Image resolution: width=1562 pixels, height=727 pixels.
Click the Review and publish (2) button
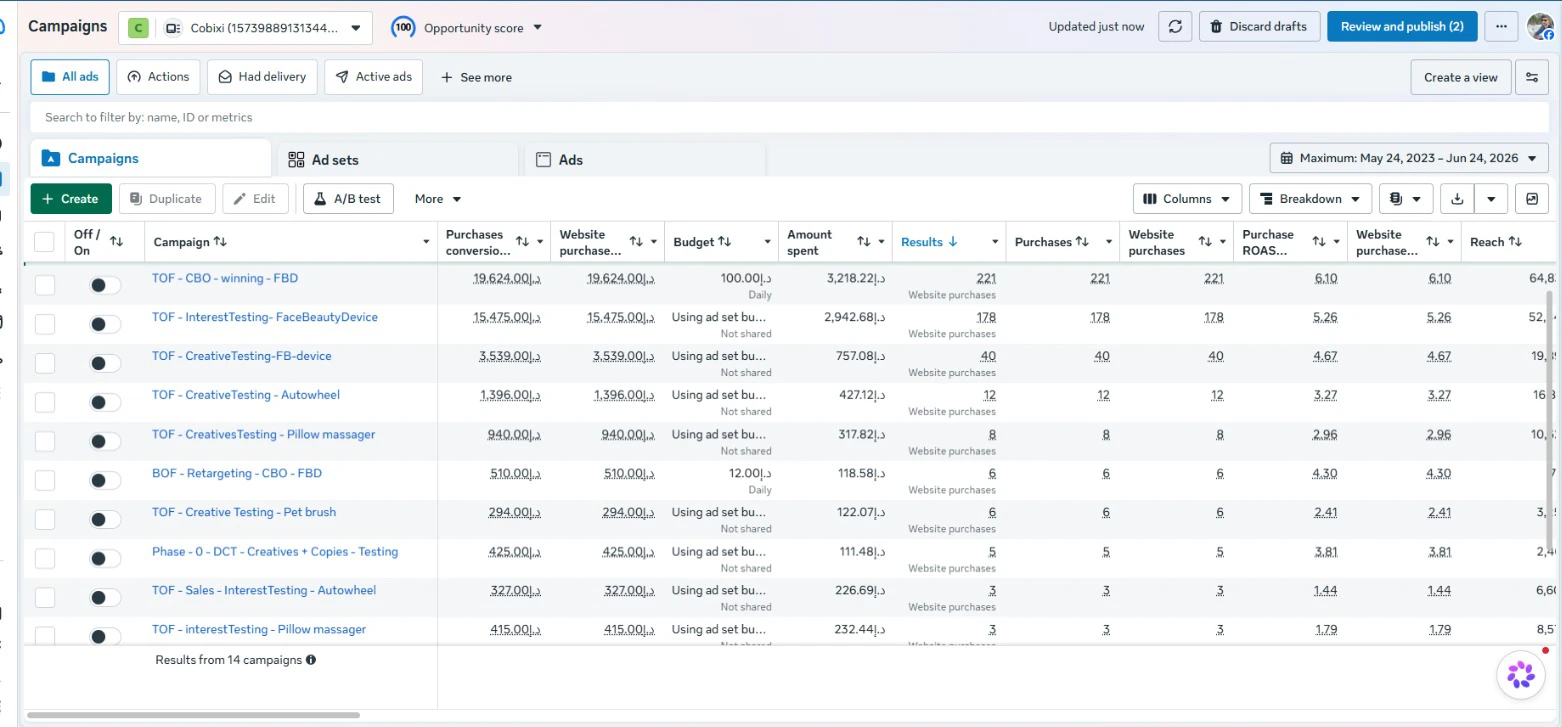[1402, 27]
